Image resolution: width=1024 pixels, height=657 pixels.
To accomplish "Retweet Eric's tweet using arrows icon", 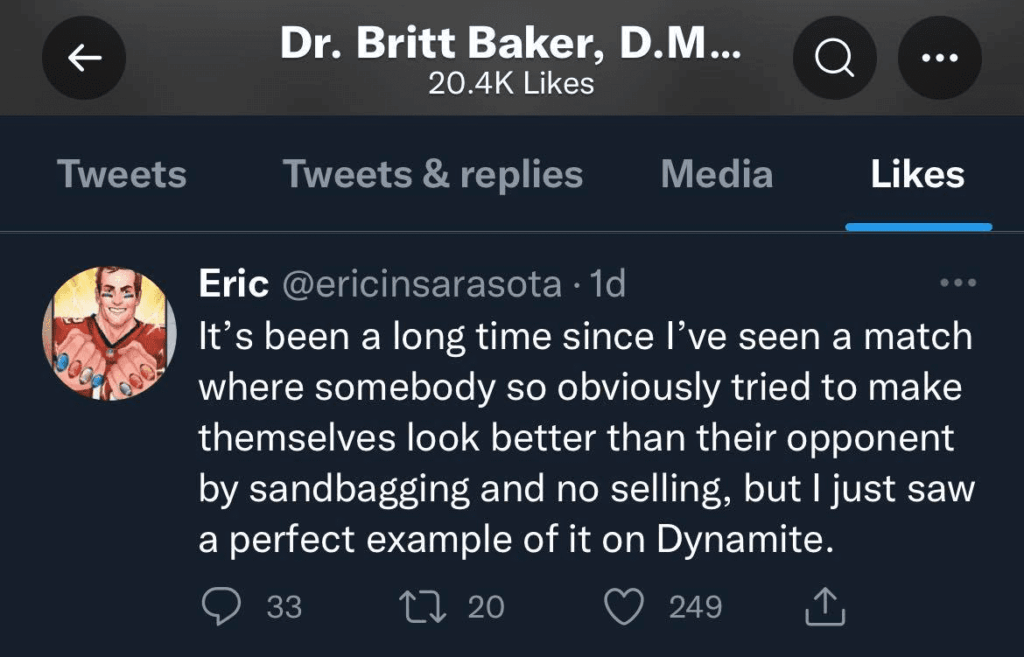I will click(x=416, y=606).
